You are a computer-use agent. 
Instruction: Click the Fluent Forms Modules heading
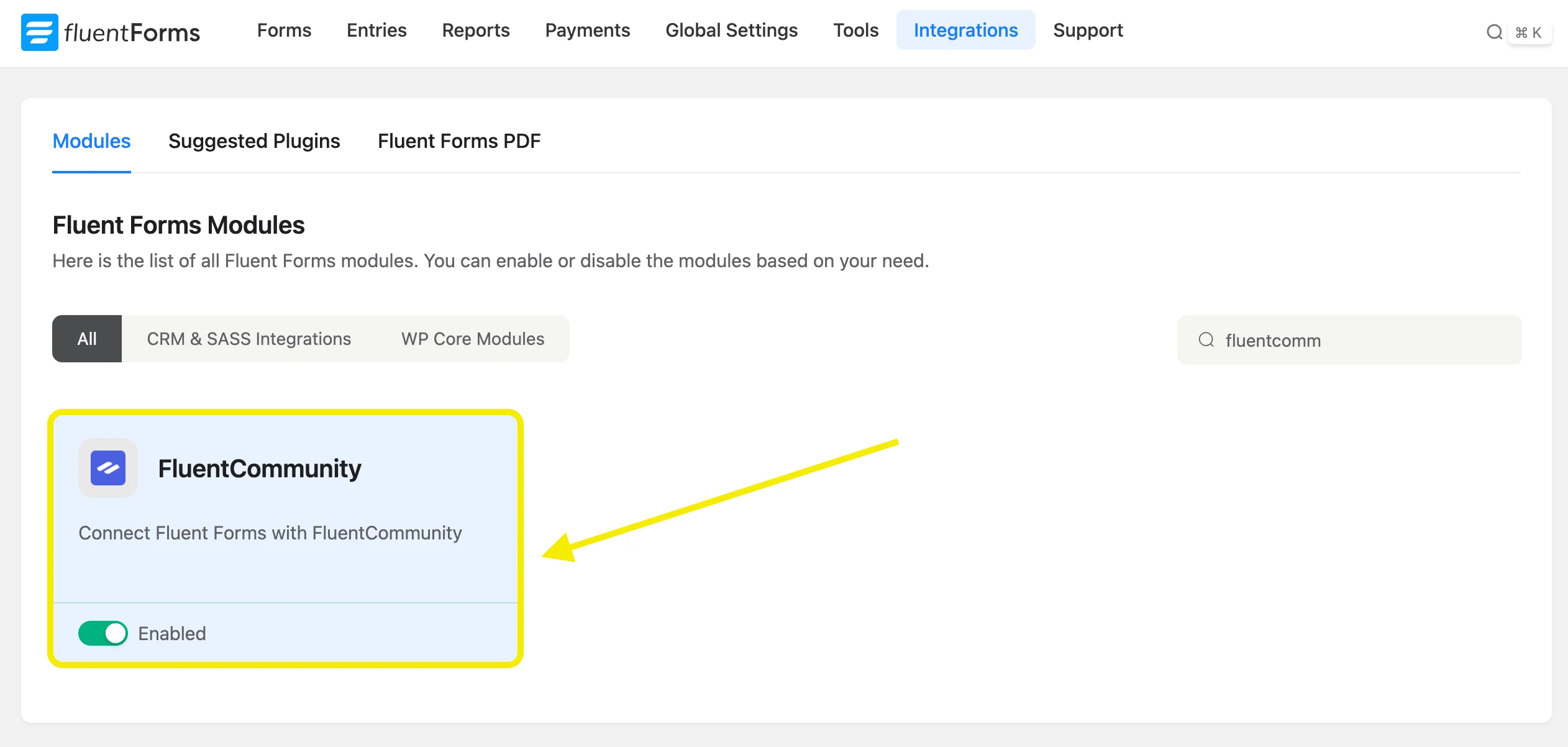point(178,225)
